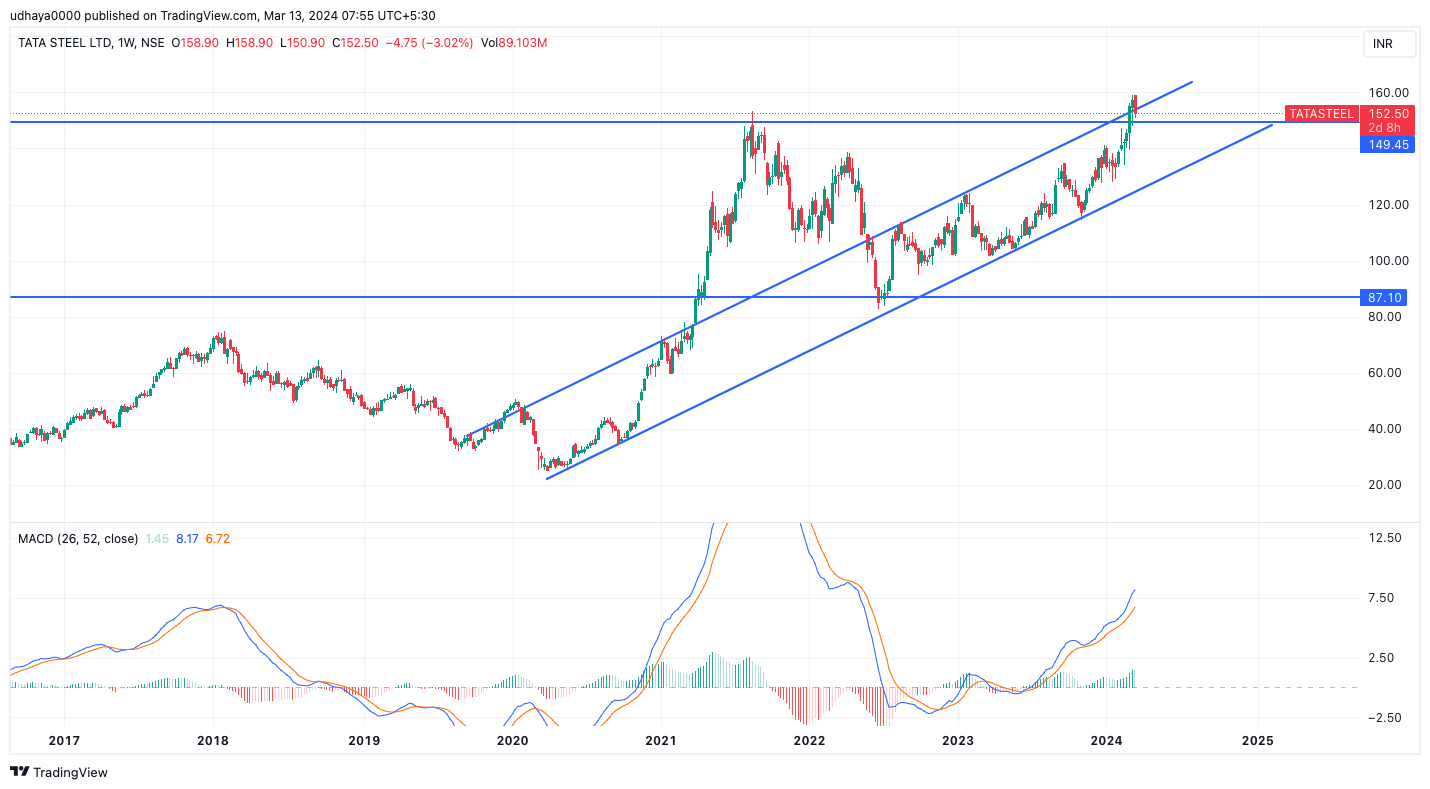Screen dimensions: 1430x789
Task: Click the Vol 89.103M value
Action: 513,43
